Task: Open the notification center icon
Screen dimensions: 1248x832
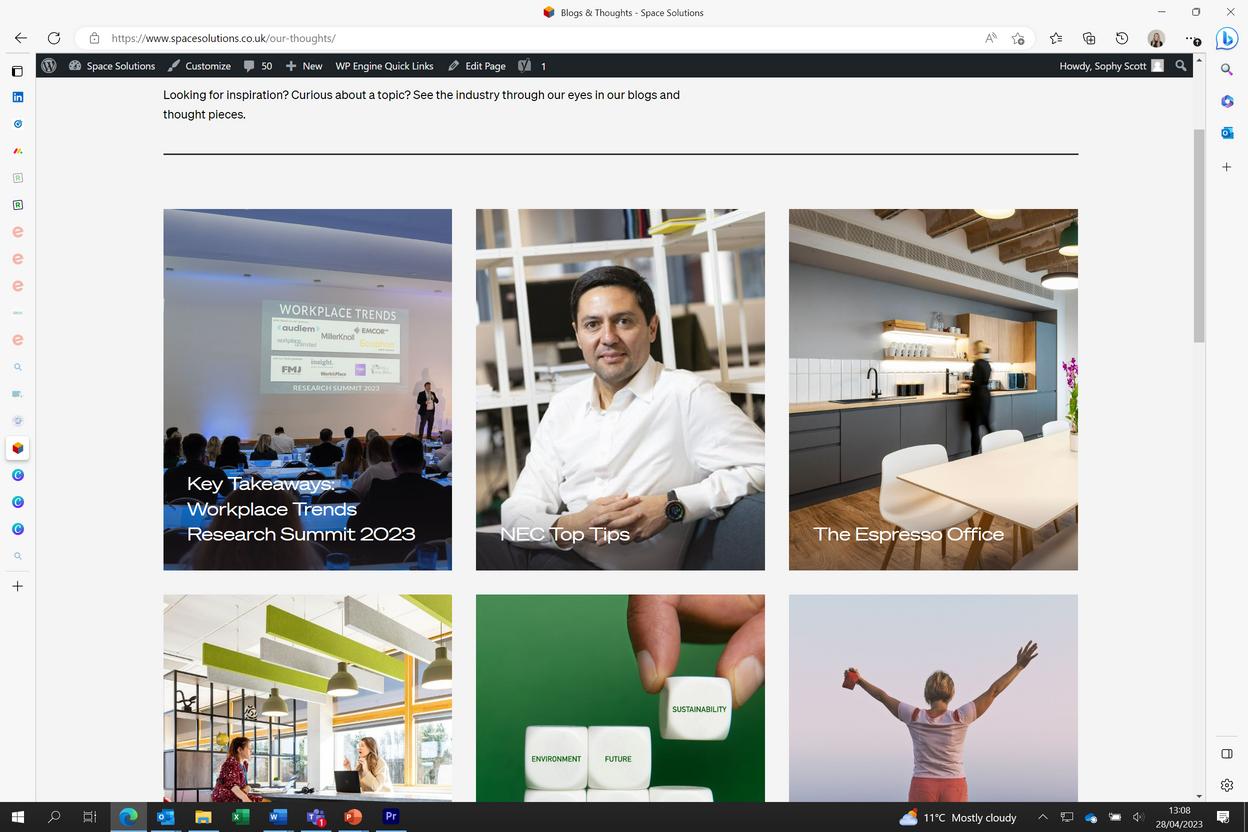Action: (x=1223, y=817)
